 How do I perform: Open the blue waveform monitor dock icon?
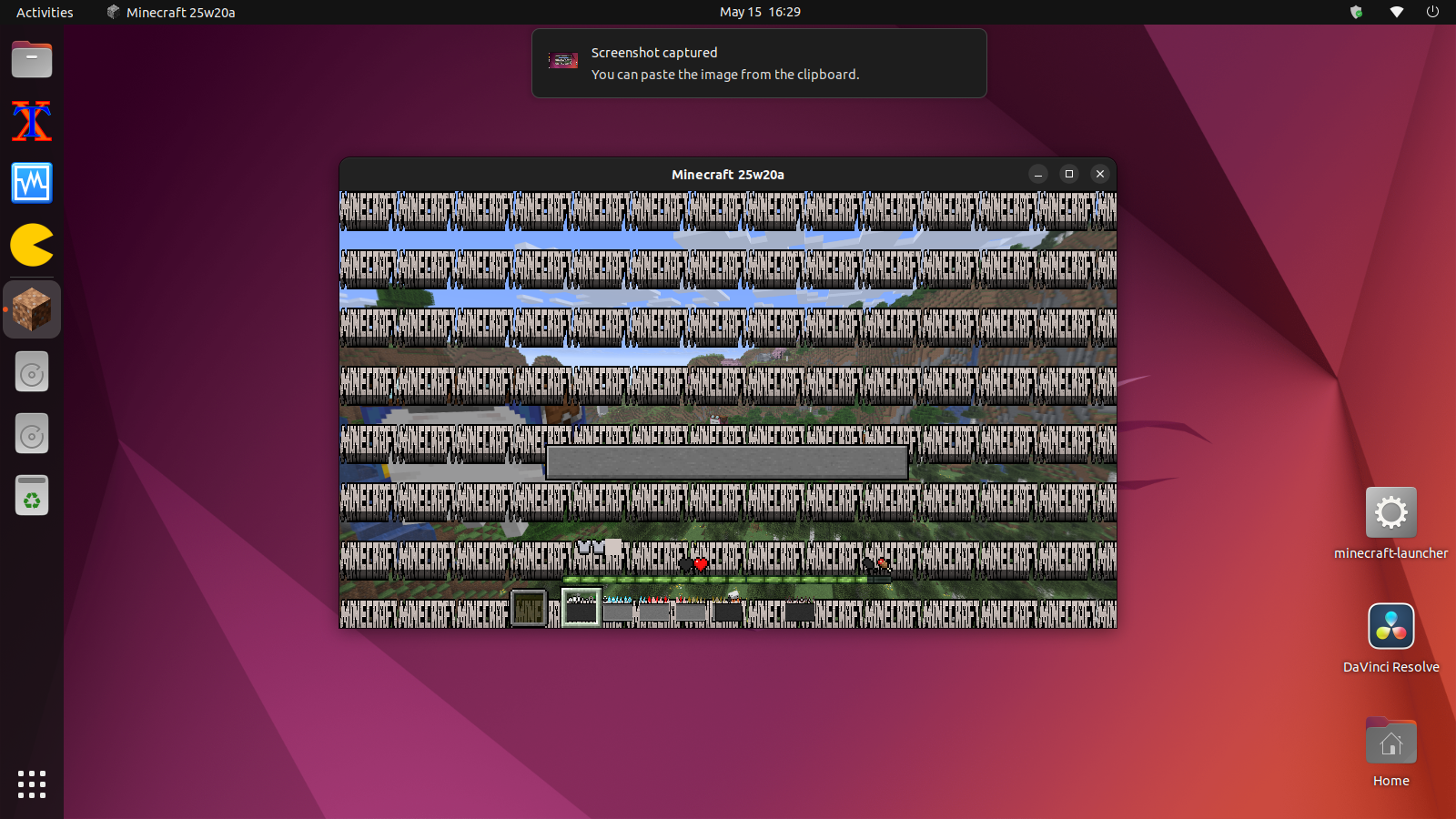point(32,184)
